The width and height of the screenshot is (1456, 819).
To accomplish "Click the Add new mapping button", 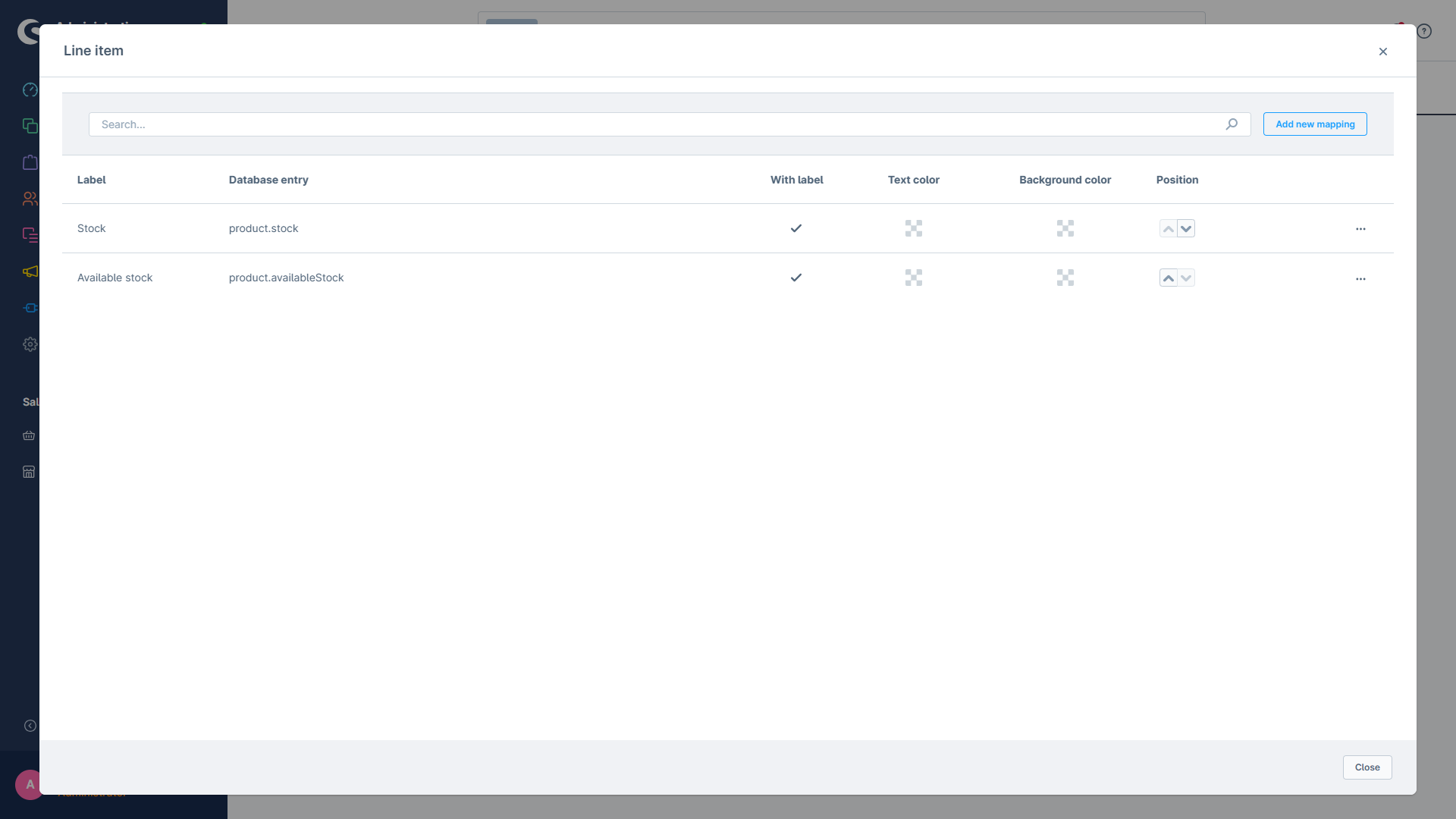I will tap(1315, 124).
